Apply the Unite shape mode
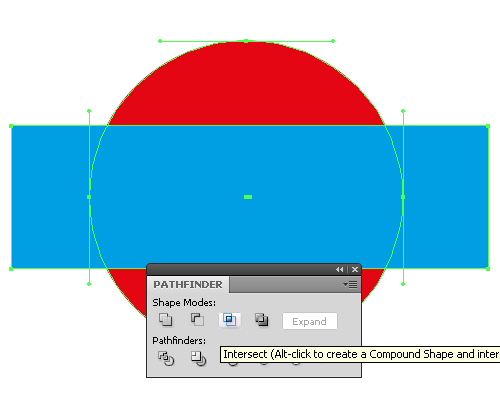The width and height of the screenshot is (500, 413). point(165,319)
